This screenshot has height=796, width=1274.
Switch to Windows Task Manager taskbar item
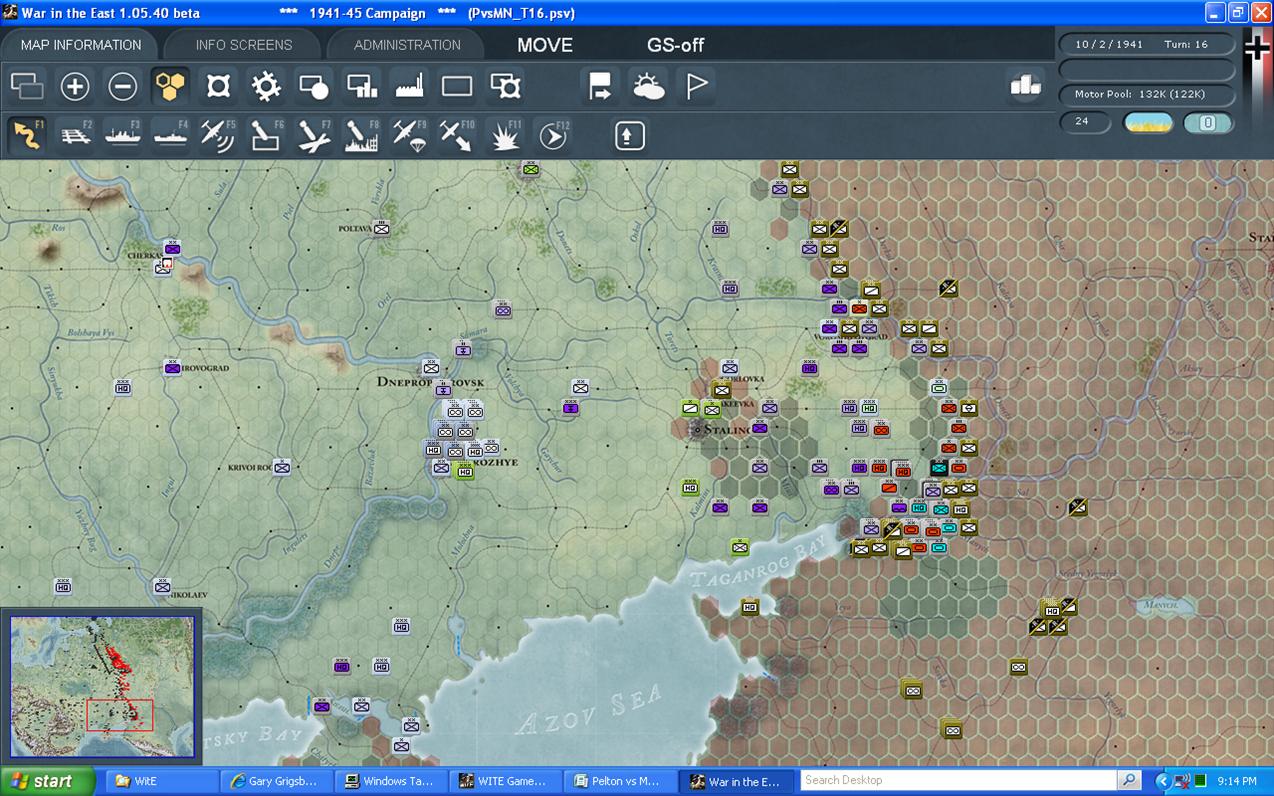(393, 781)
